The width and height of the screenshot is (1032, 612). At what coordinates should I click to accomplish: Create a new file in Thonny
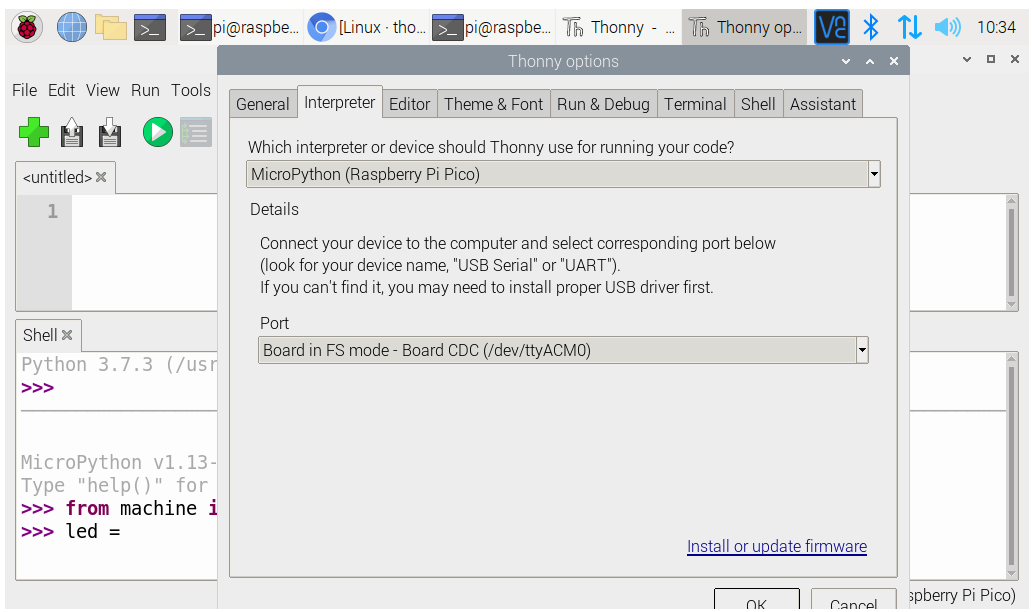pos(34,132)
